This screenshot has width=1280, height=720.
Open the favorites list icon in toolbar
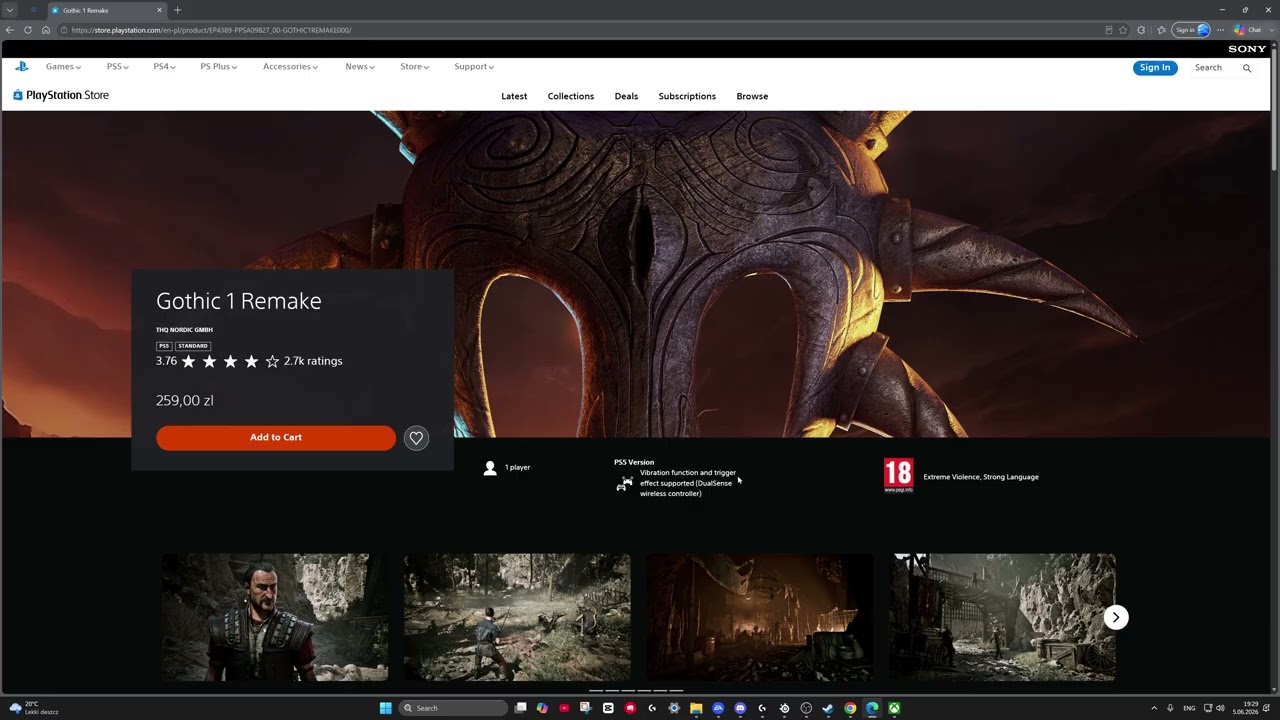[1161, 30]
